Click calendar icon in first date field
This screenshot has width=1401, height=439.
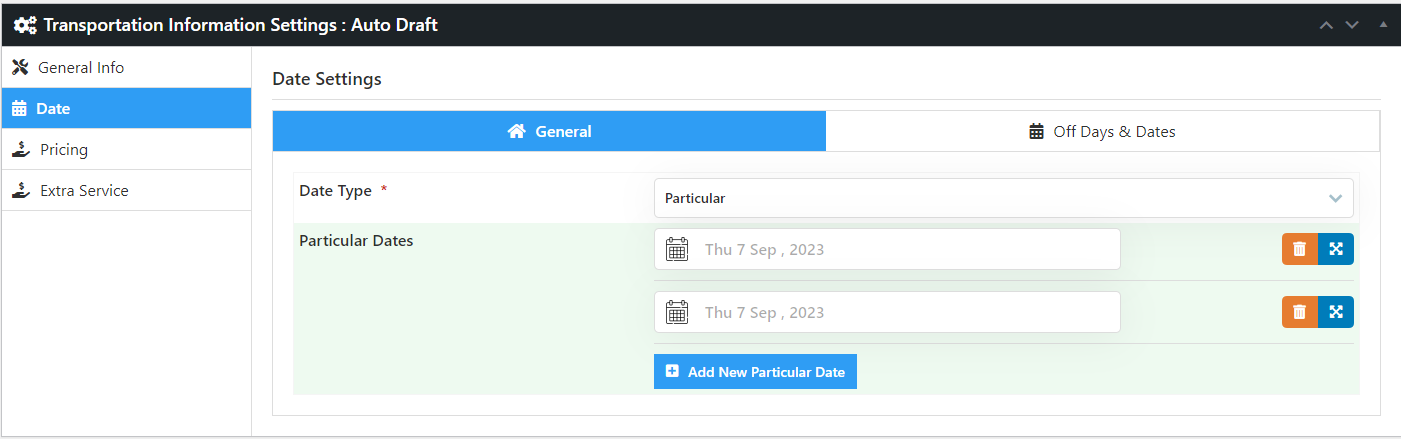pos(677,249)
